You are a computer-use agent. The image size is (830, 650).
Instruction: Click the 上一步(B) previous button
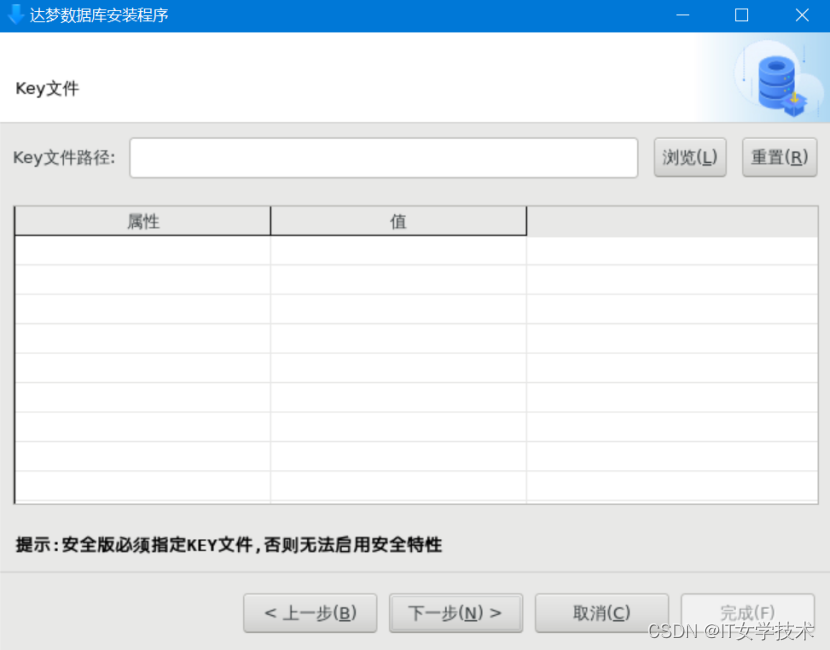pos(310,612)
